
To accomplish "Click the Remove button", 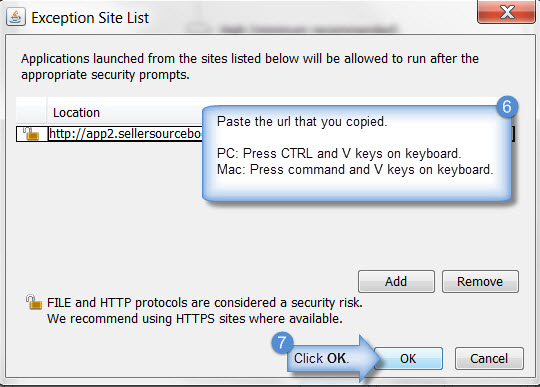I will [480, 281].
